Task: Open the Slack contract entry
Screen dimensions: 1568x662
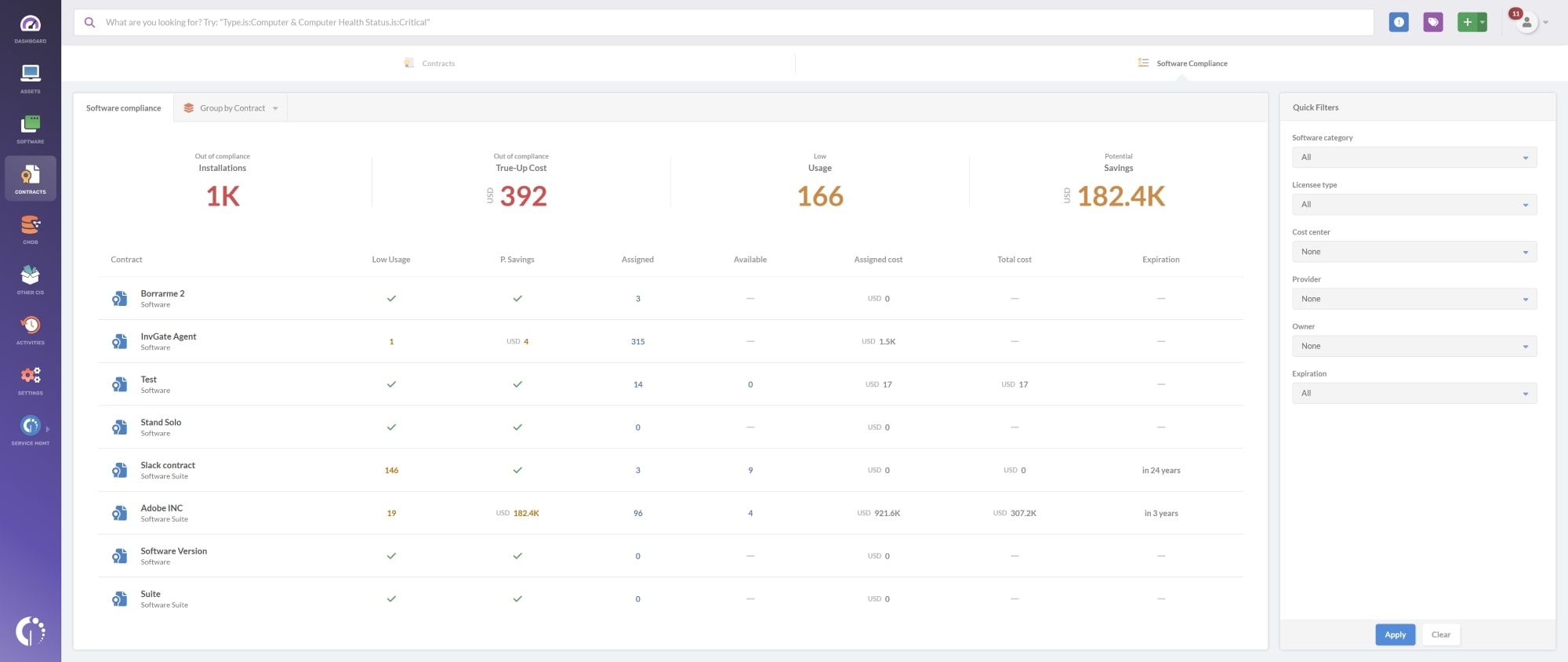Action: 168,465
